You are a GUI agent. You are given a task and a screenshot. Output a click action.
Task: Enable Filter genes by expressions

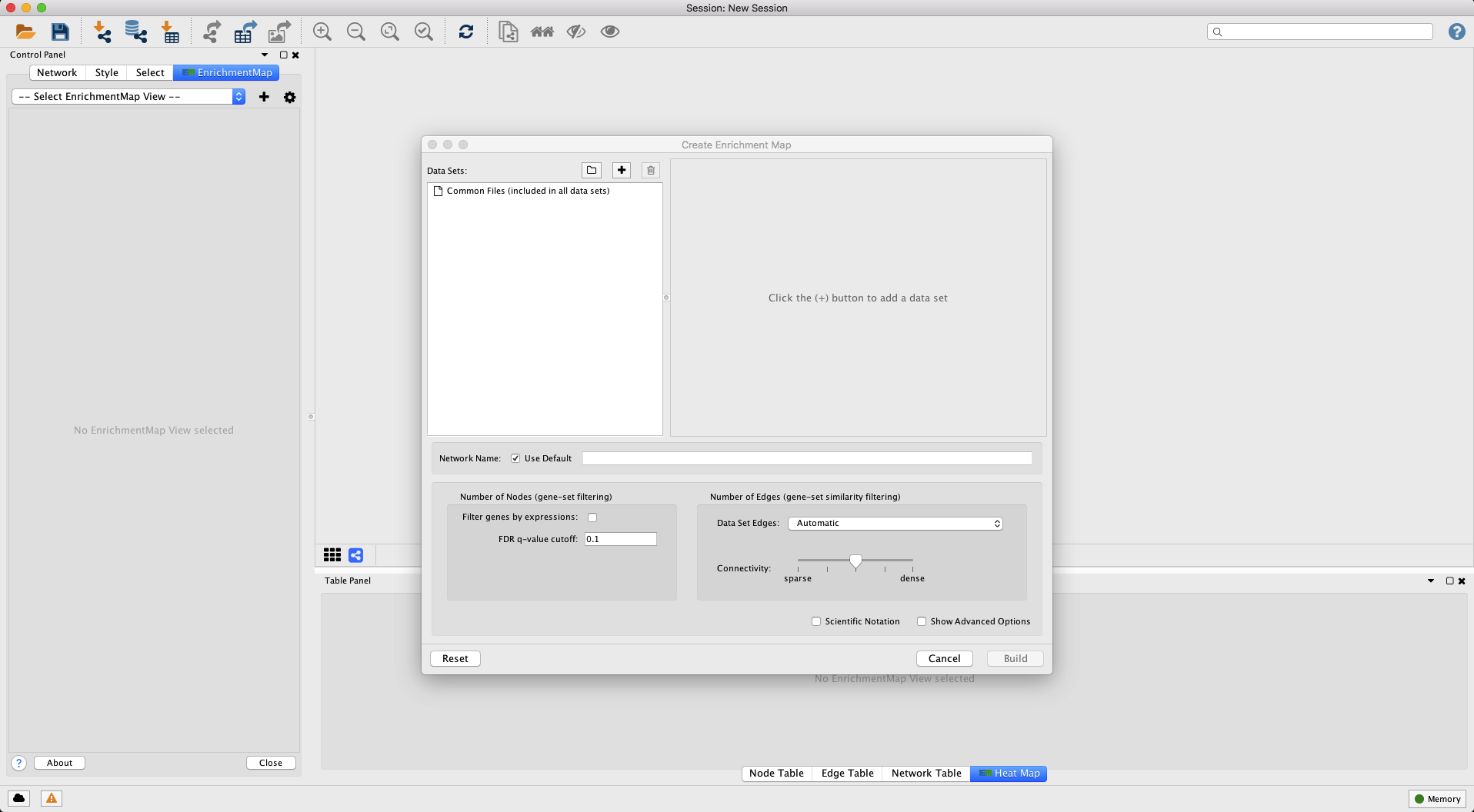pos(592,517)
